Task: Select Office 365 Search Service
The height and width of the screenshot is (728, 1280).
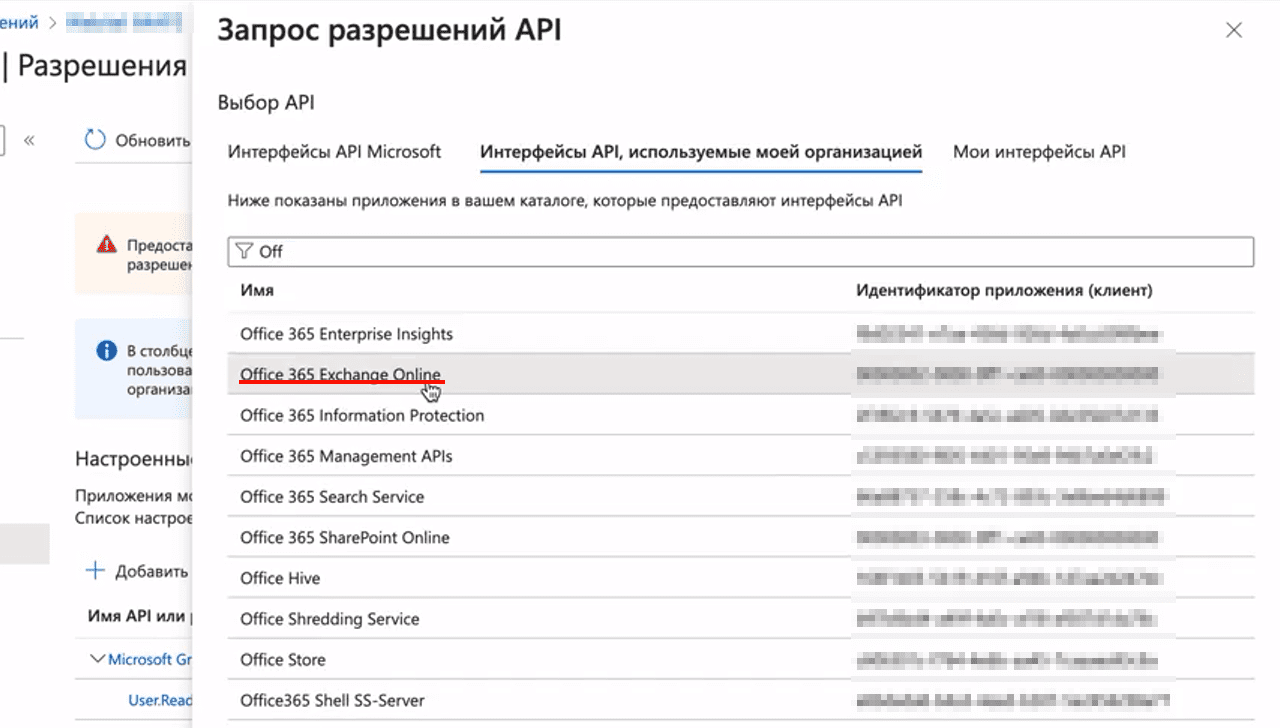Action: pos(740,497)
